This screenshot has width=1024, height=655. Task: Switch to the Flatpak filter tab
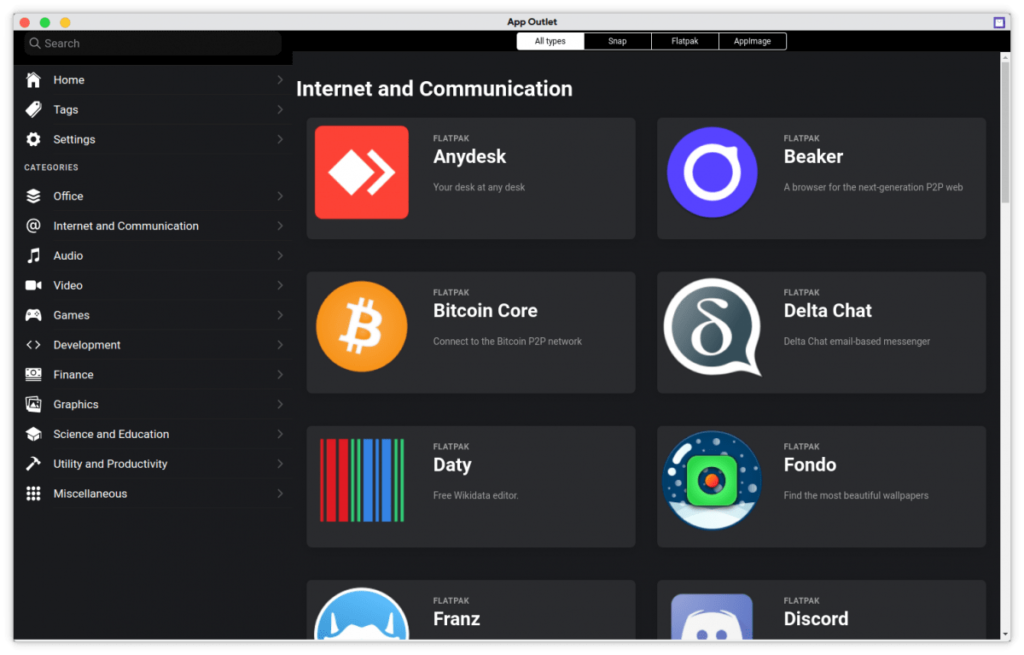click(x=684, y=41)
